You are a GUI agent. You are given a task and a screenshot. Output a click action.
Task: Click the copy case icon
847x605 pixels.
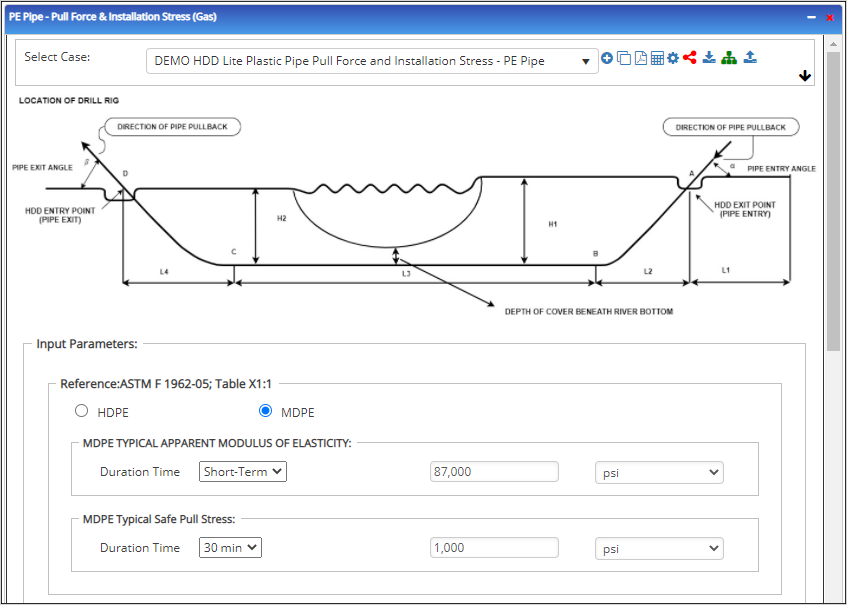tap(624, 59)
